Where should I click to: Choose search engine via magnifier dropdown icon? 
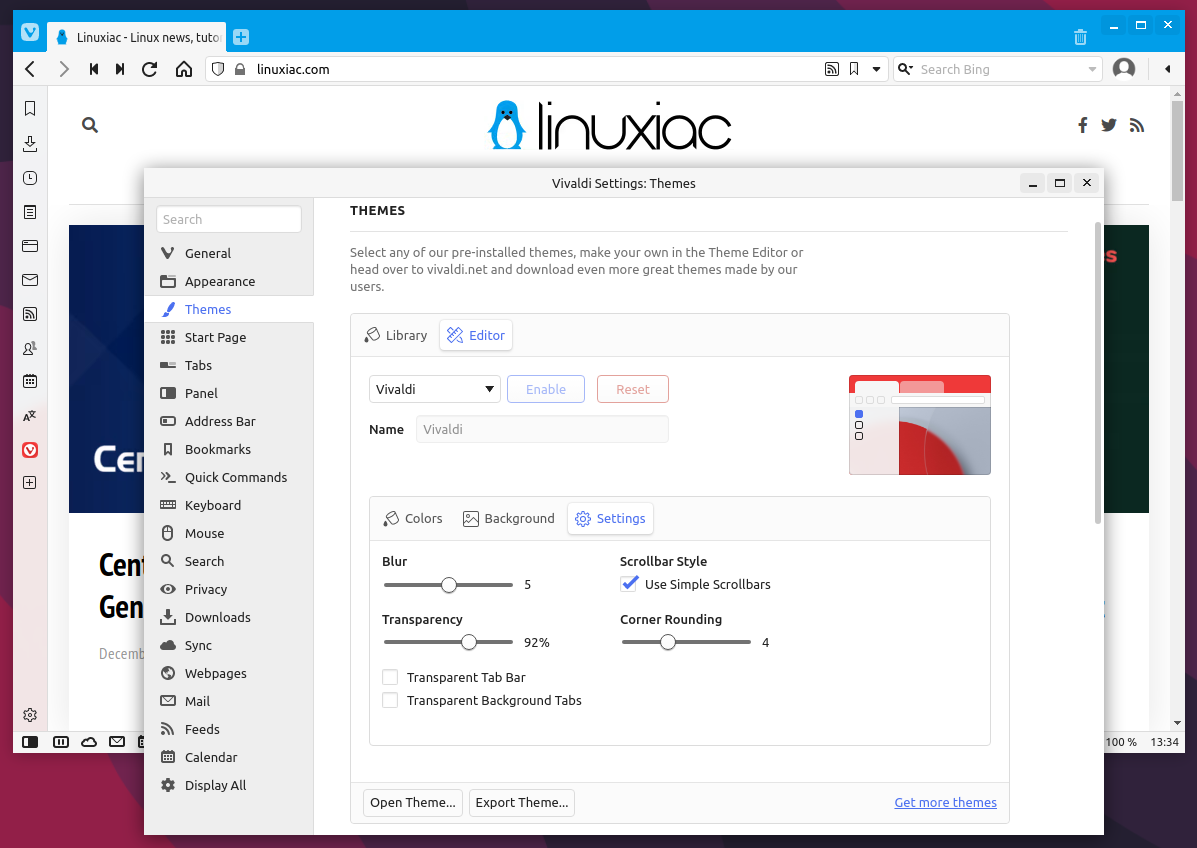pyautogui.click(x=905, y=69)
